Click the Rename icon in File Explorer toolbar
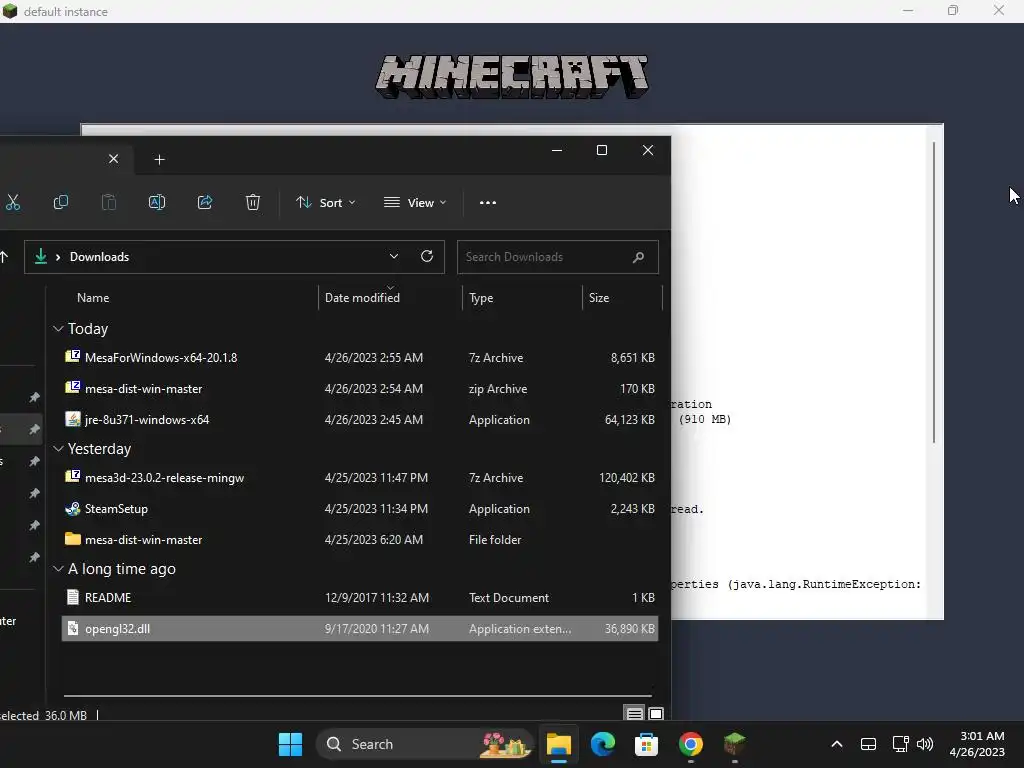The width and height of the screenshot is (1024, 768). pyautogui.click(x=157, y=202)
